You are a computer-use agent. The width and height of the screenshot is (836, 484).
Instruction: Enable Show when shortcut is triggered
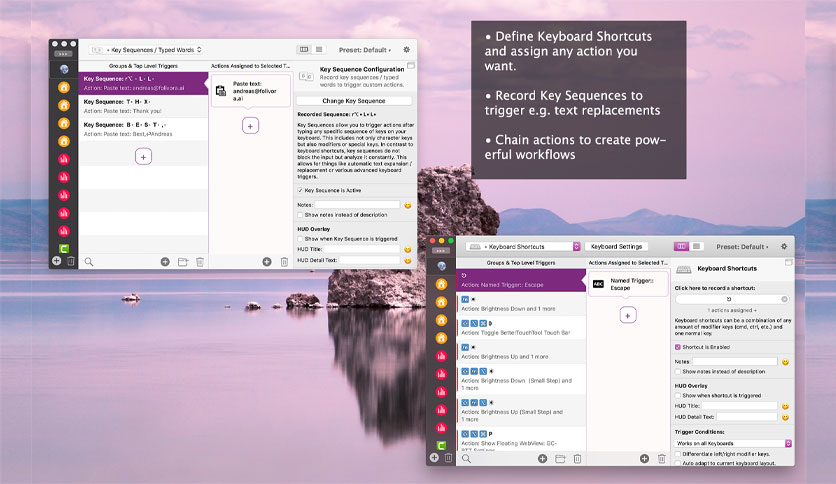678,396
